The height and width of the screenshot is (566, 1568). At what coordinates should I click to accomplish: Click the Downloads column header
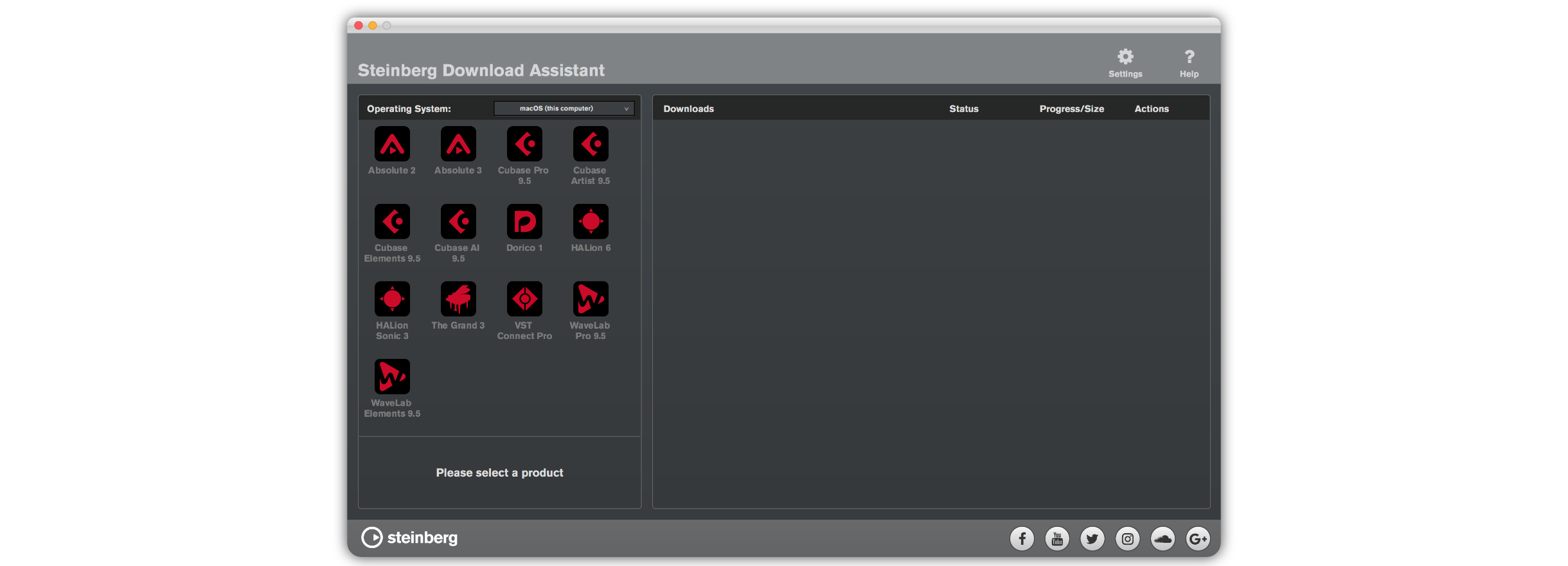(x=689, y=109)
